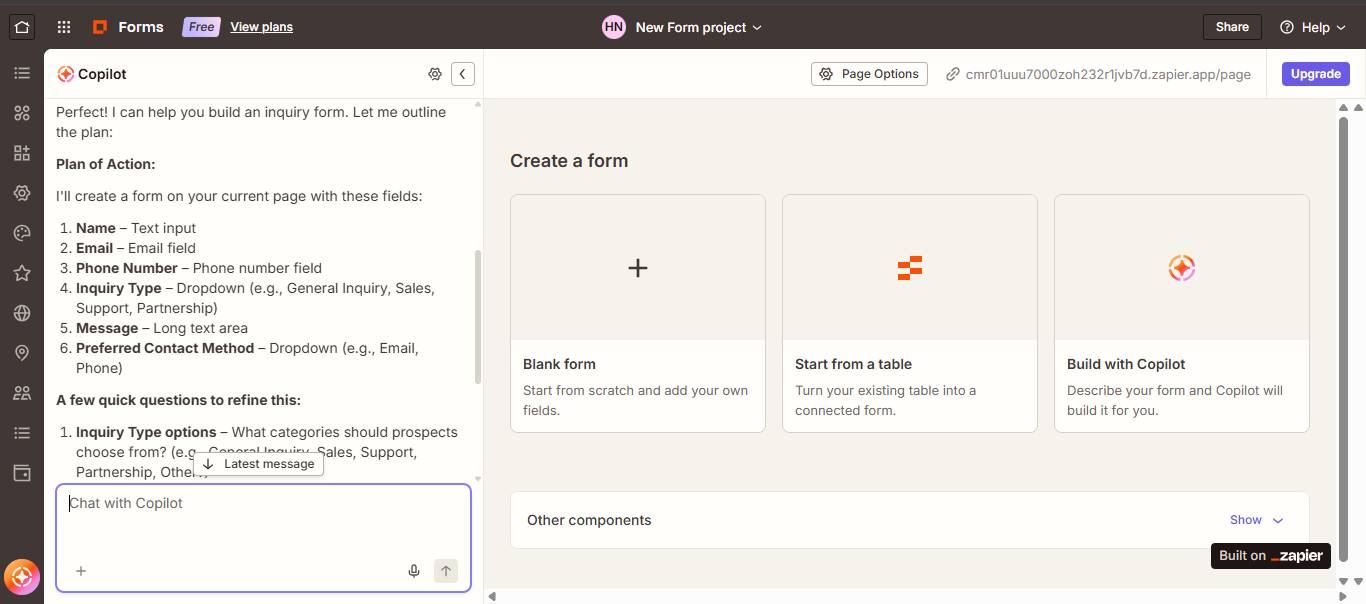The height and width of the screenshot is (604, 1366).
Task: Click the location pin icon in sidebar
Action: coord(22,353)
